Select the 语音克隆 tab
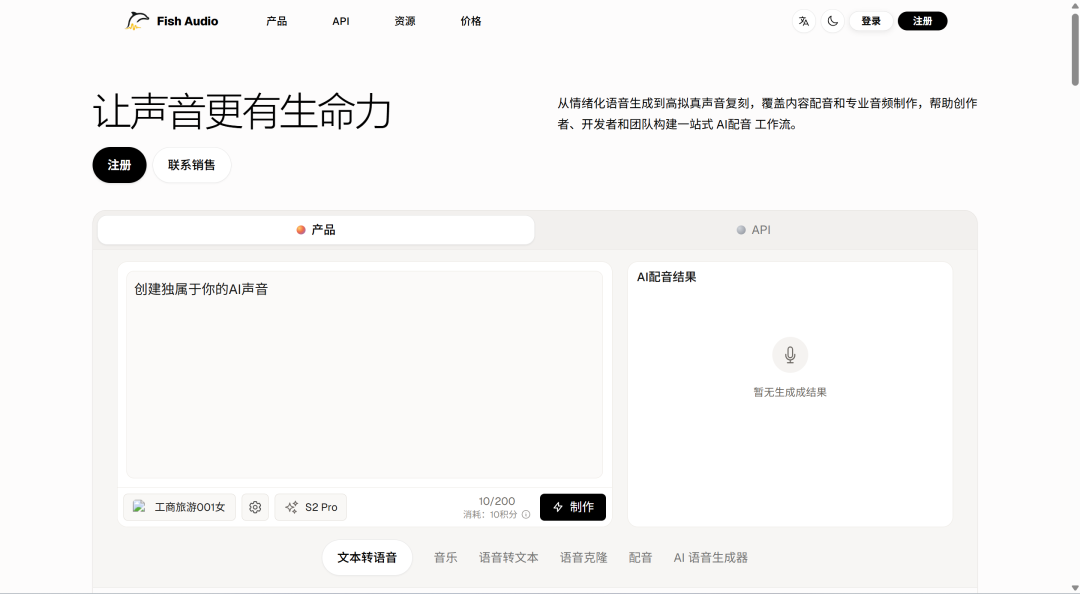This screenshot has height=594, width=1080. (583, 557)
